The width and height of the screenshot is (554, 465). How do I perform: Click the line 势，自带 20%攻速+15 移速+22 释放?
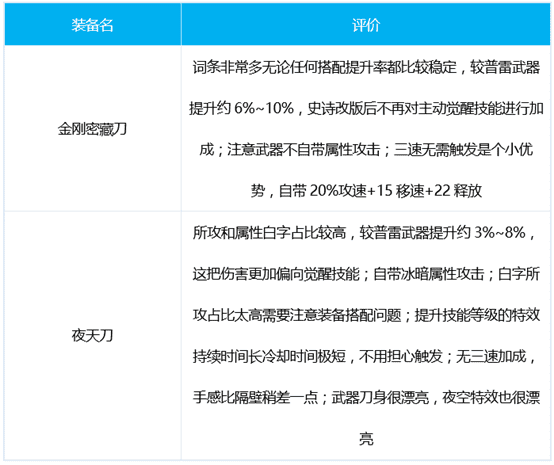366,191
